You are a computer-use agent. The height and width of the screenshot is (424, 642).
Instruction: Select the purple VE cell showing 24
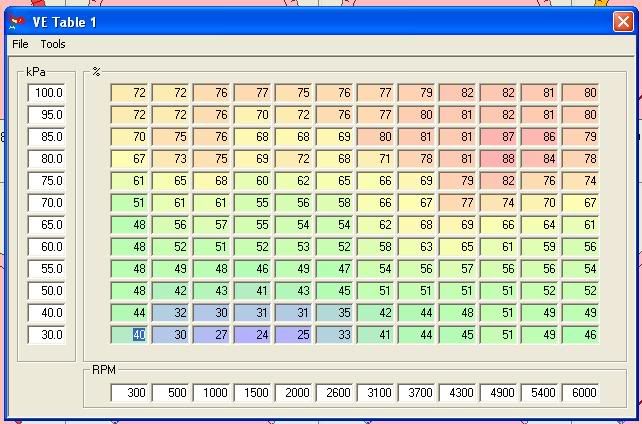click(253, 335)
